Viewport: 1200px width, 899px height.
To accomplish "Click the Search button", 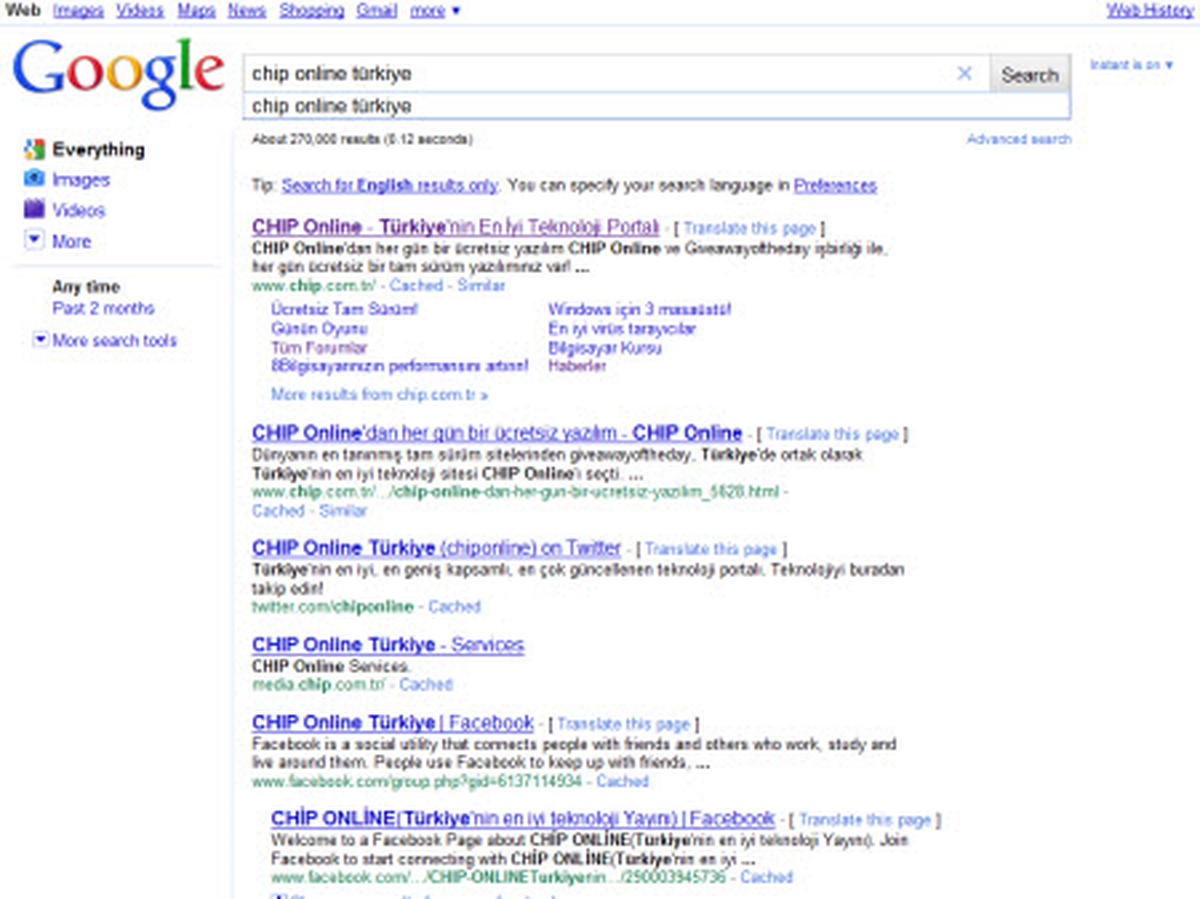I will click(1029, 73).
